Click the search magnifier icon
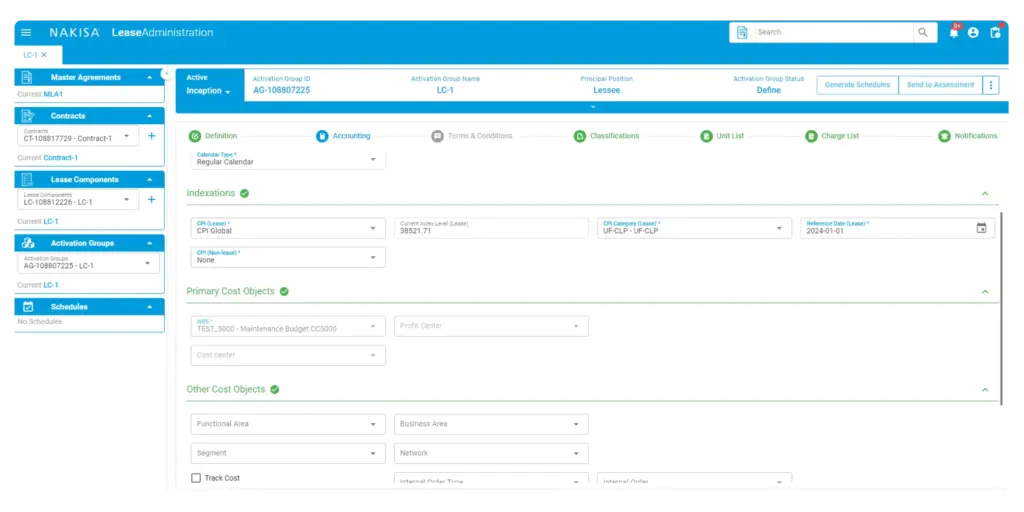The image size is (1024, 512). pyautogui.click(x=922, y=32)
